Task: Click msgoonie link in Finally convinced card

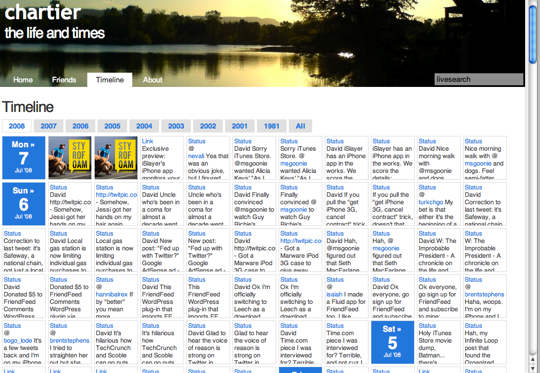Action: [293, 210]
